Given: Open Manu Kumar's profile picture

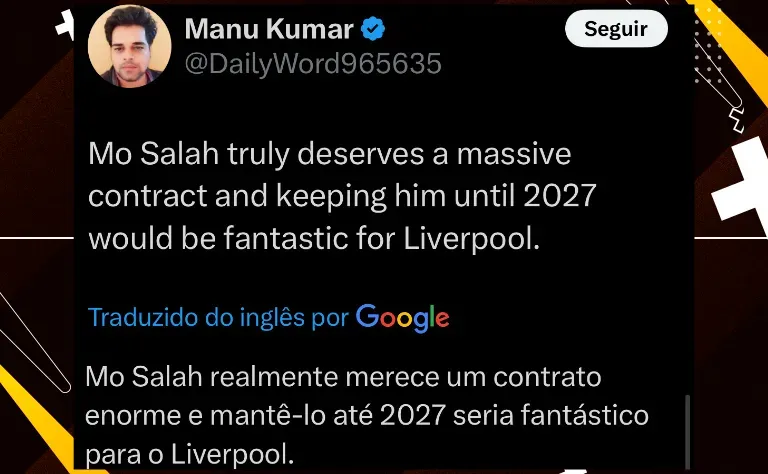Looking at the screenshot, I should pyautogui.click(x=129, y=47).
